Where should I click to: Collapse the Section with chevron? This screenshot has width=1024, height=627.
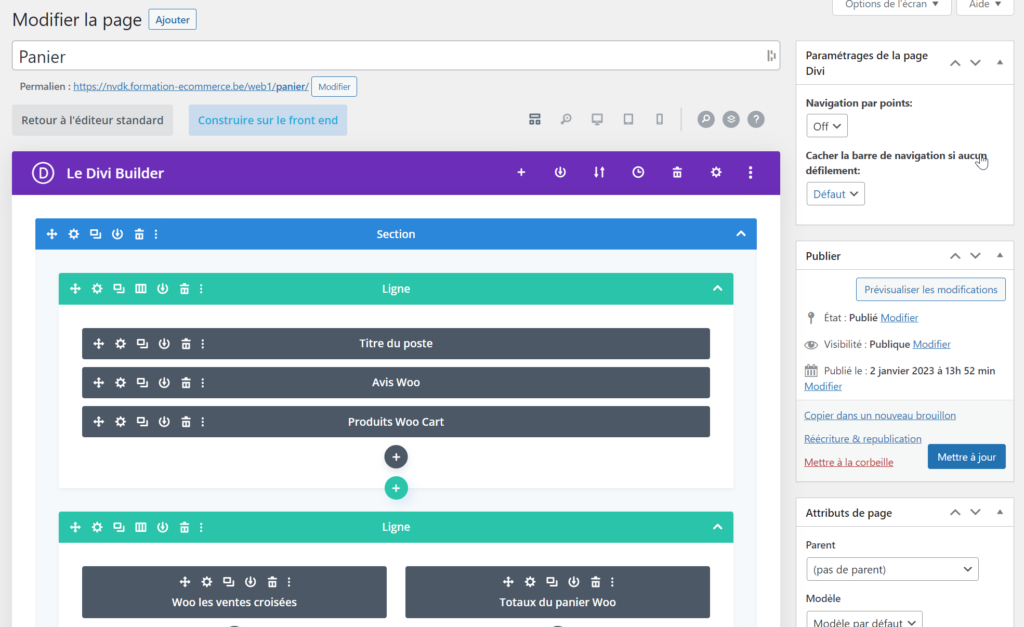click(741, 234)
